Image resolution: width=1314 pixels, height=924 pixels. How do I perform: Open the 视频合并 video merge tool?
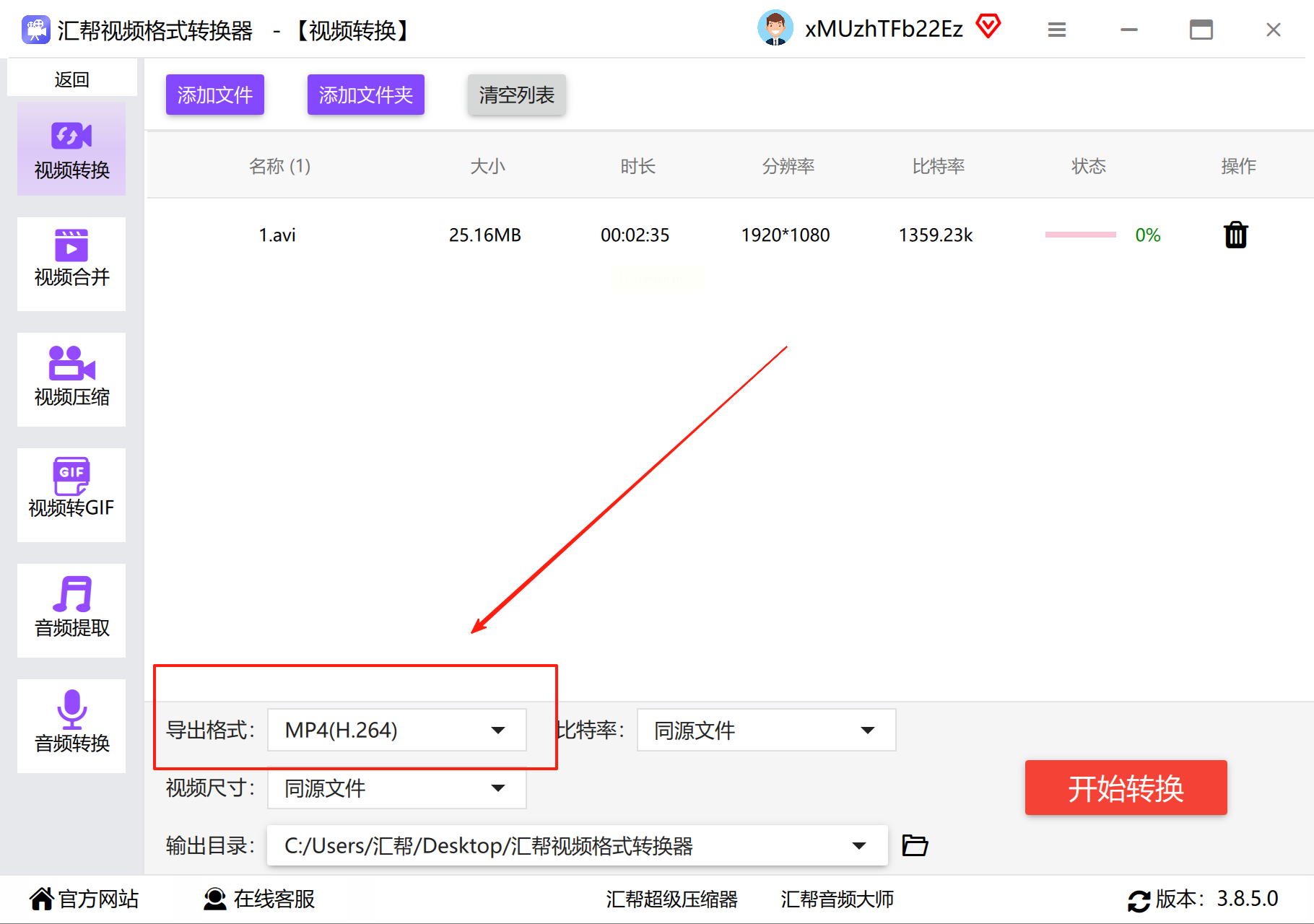point(71,263)
